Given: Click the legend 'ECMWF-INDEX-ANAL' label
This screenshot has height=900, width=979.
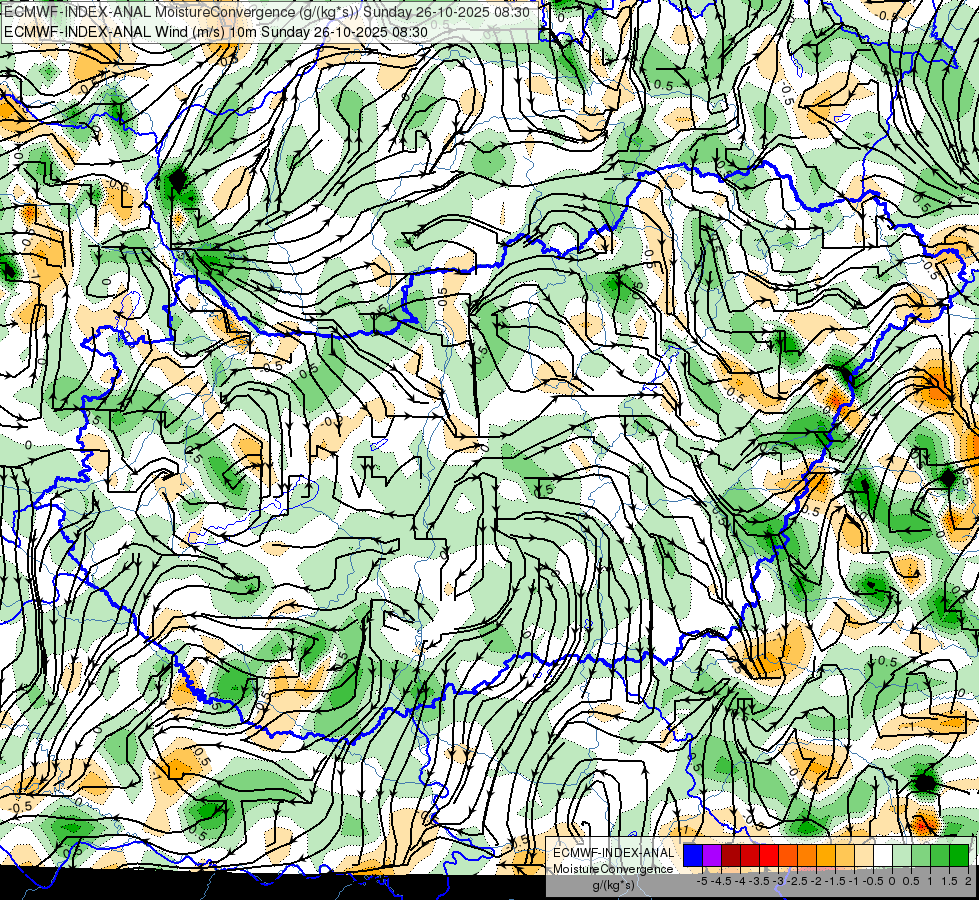Looking at the screenshot, I should 613,853.
